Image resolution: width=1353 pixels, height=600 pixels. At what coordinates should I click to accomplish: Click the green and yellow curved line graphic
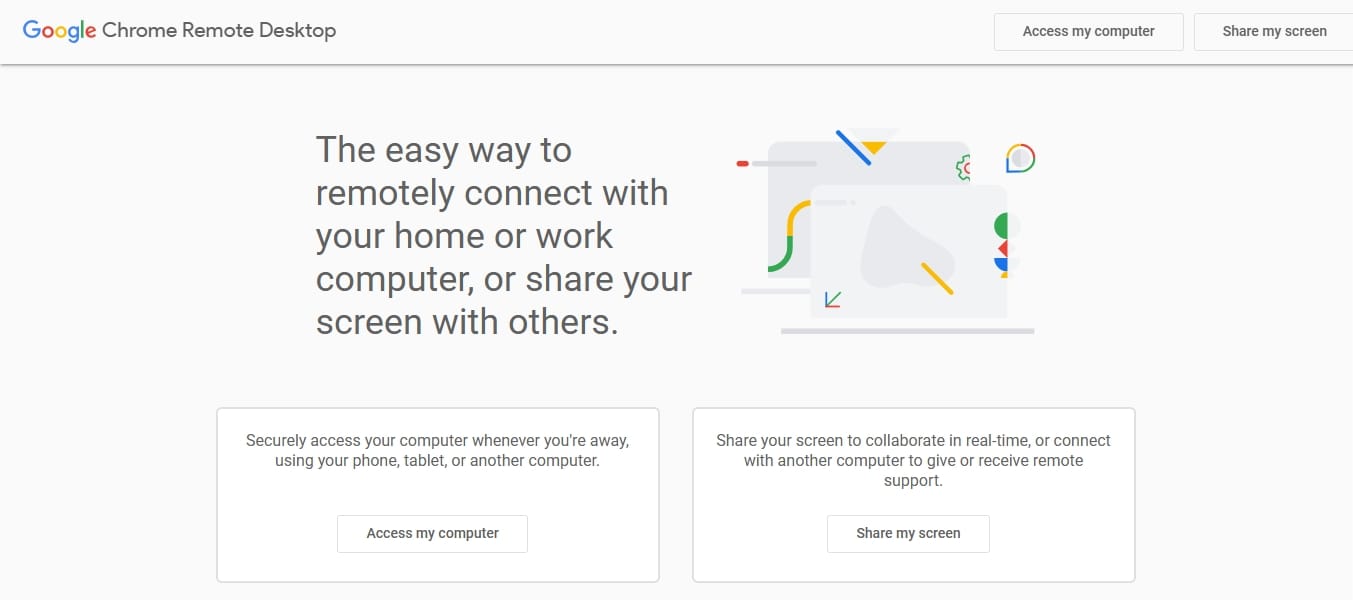click(789, 236)
